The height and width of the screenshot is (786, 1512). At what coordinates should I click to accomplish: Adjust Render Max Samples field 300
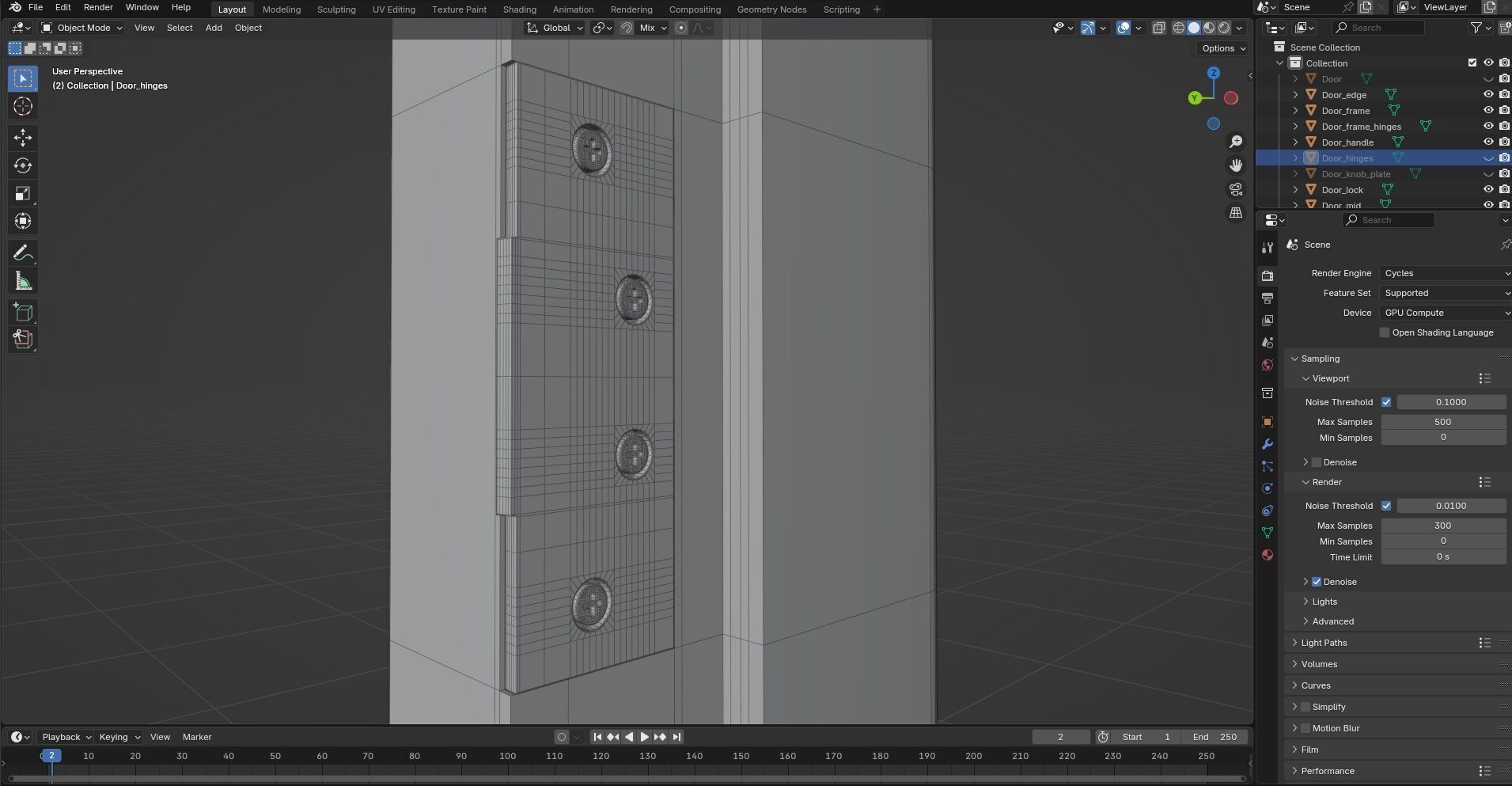point(1443,526)
